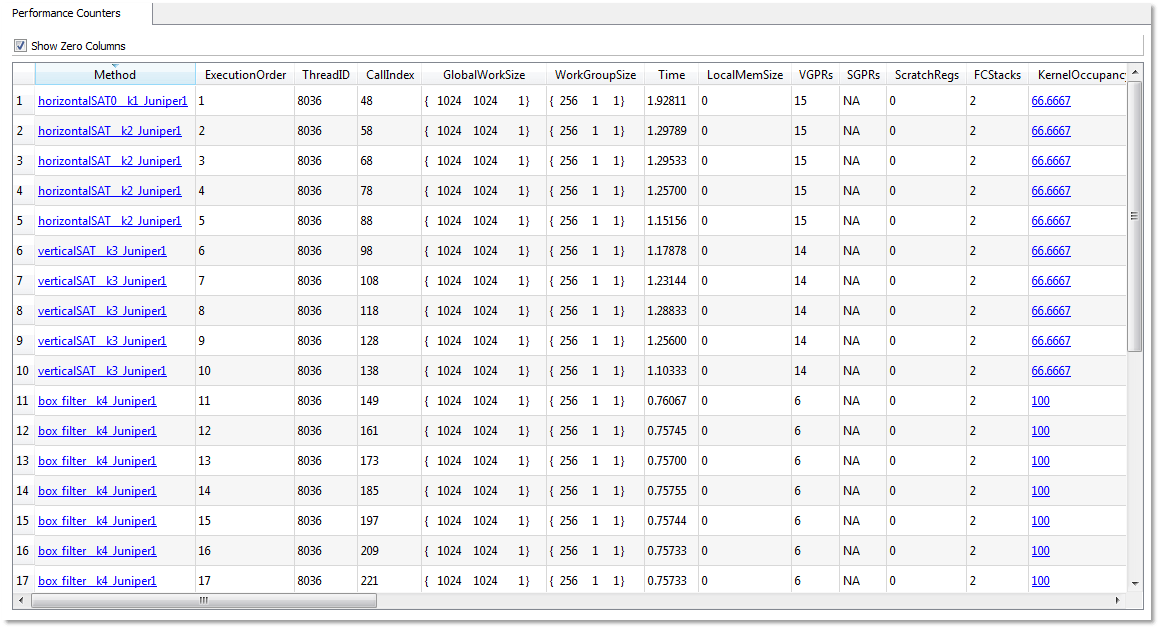Click the FCStacks column header
Viewport: 1160px width, 629px height.
point(997,75)
